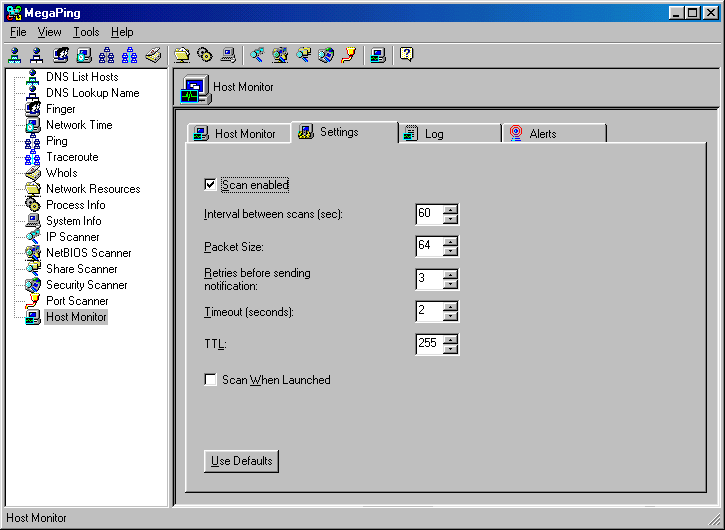Open Share Scanner in the tree
The image size is (725, 530).
pos(82,269)
